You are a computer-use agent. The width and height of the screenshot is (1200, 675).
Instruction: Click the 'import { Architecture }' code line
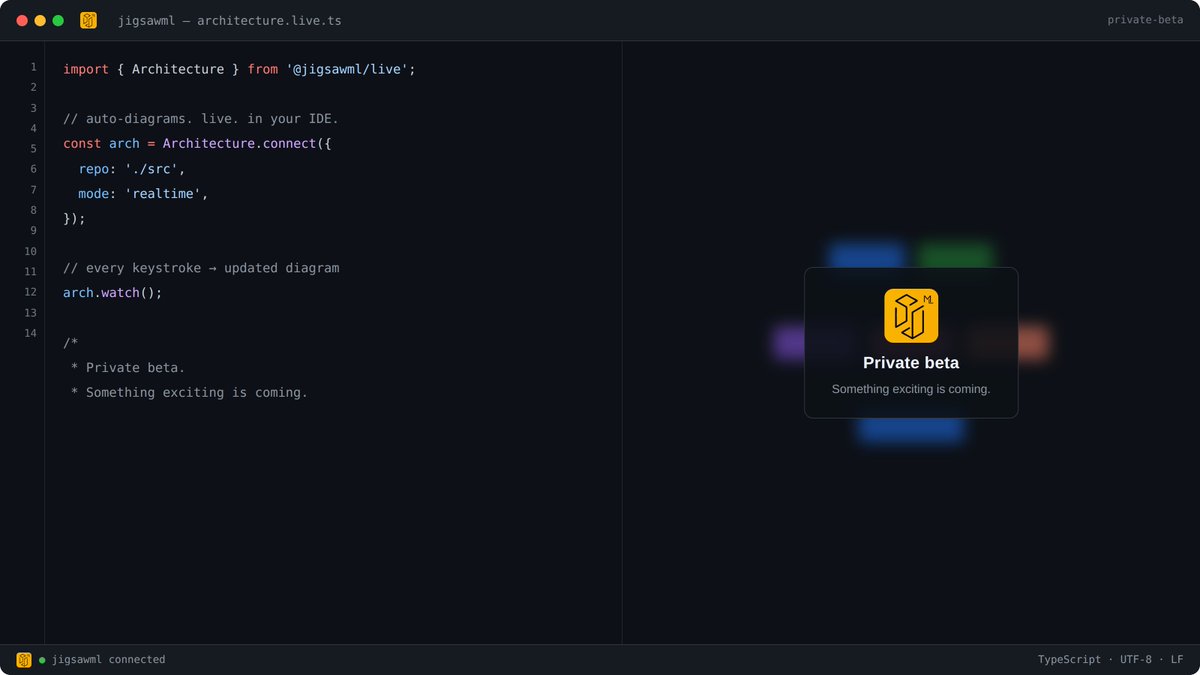(x=239, y=69)
